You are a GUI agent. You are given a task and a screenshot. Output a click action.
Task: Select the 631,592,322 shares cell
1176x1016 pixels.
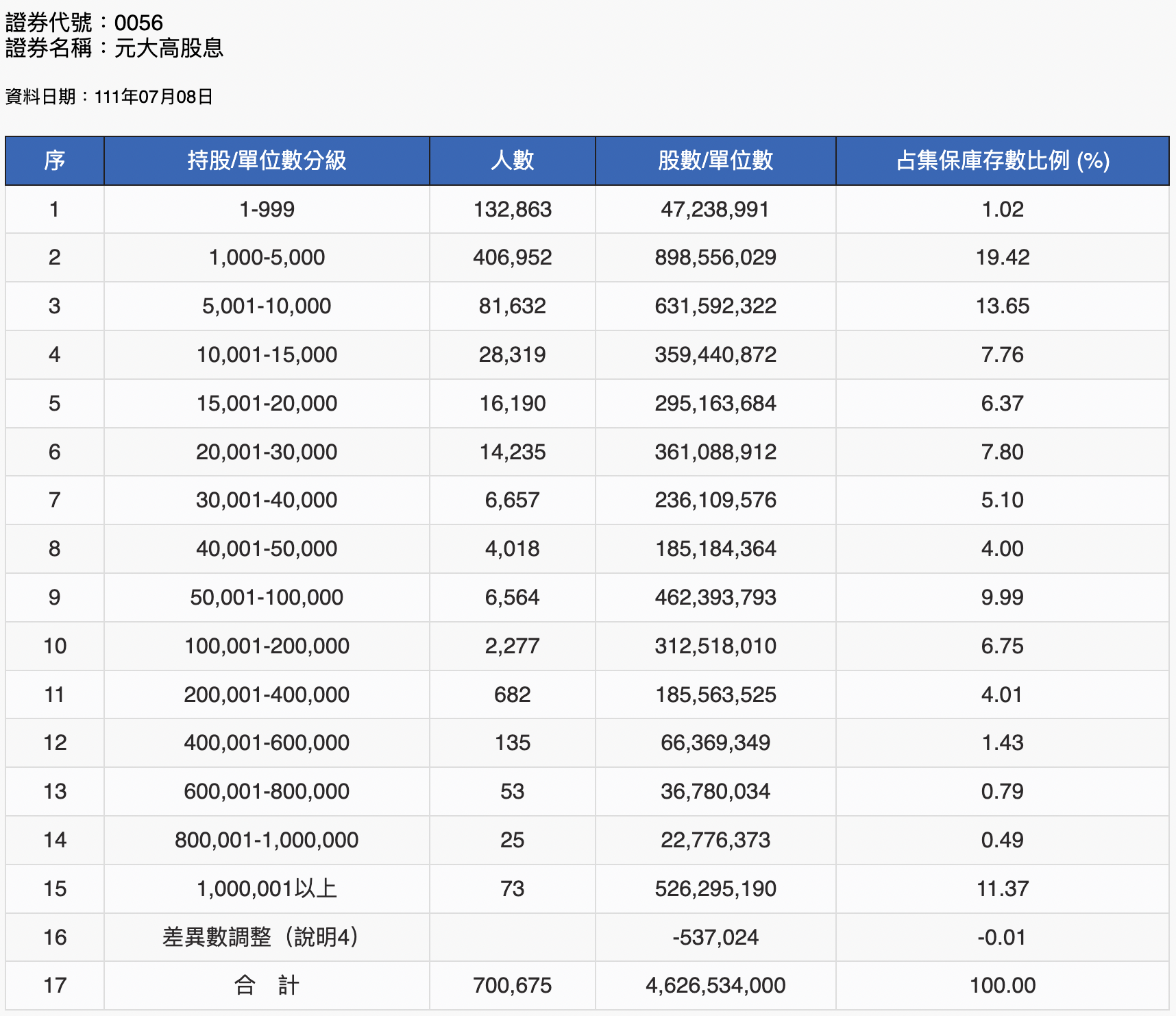tap(715, 306)
